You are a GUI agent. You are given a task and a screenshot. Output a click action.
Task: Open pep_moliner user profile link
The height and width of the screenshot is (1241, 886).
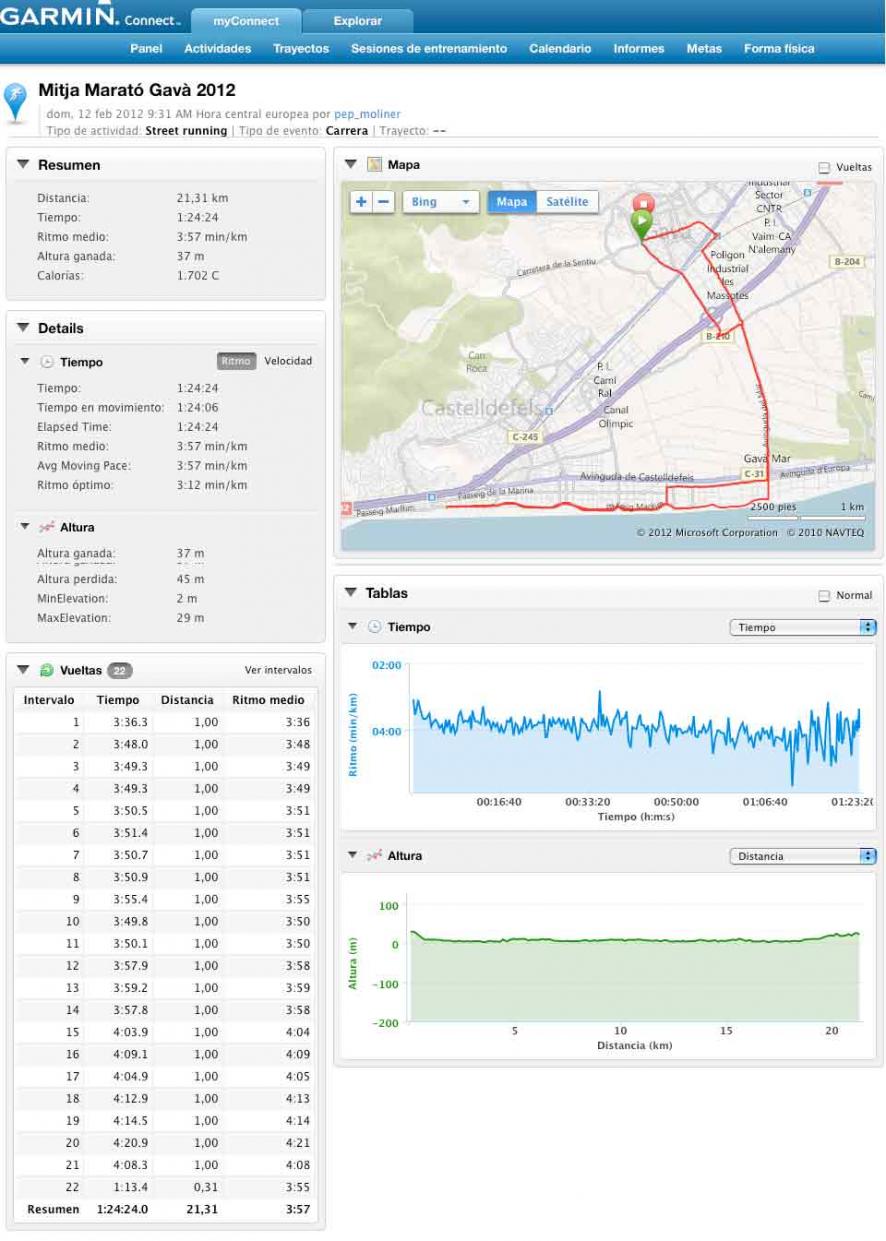tap(367, 115)
